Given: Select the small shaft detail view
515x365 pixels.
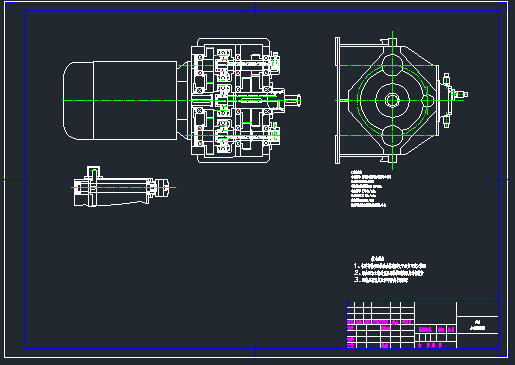Looking at the screenshot, I should (121, 187).
